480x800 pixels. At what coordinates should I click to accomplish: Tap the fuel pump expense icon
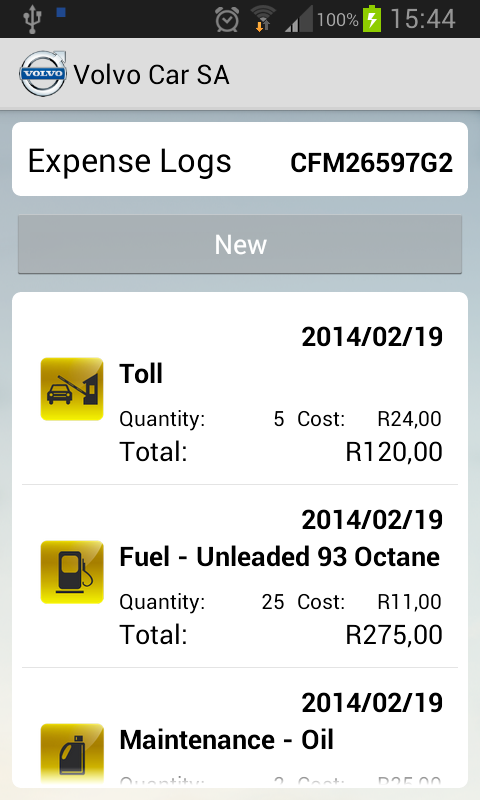(72, 572)
